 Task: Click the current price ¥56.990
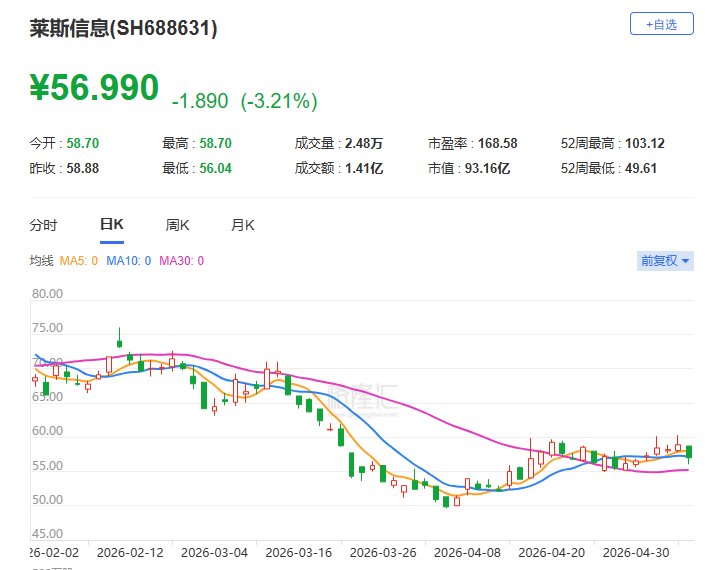[94, 87]
